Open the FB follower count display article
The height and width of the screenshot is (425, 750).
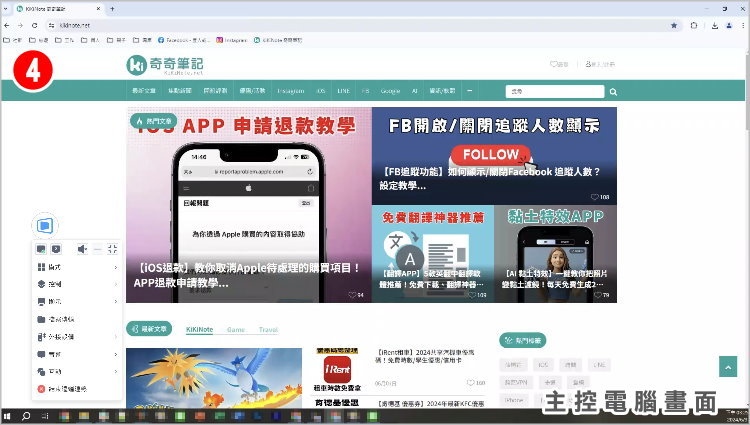[x=494, y=156]
